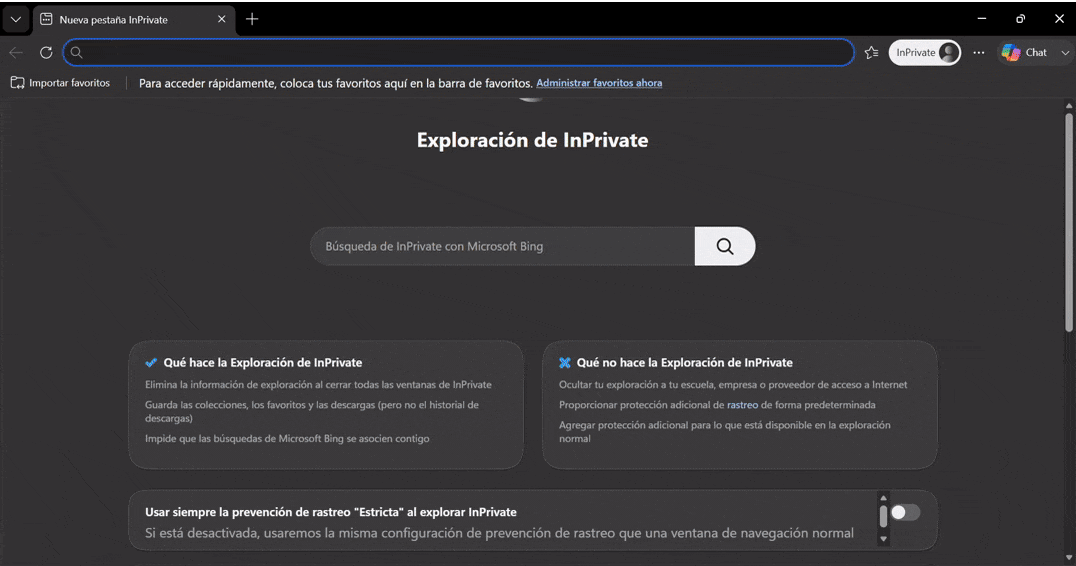This screenshot has height=566, width=1076.
Task: Click text Ocultar tu exploración a tu escuela
Action: pyautogui.click(x=733, y=385)
